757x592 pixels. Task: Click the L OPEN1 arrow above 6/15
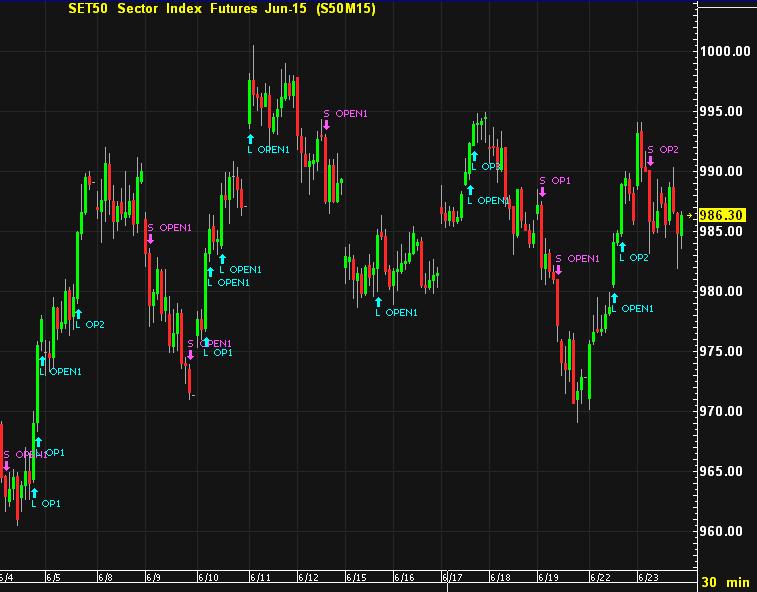coord(378,300)
